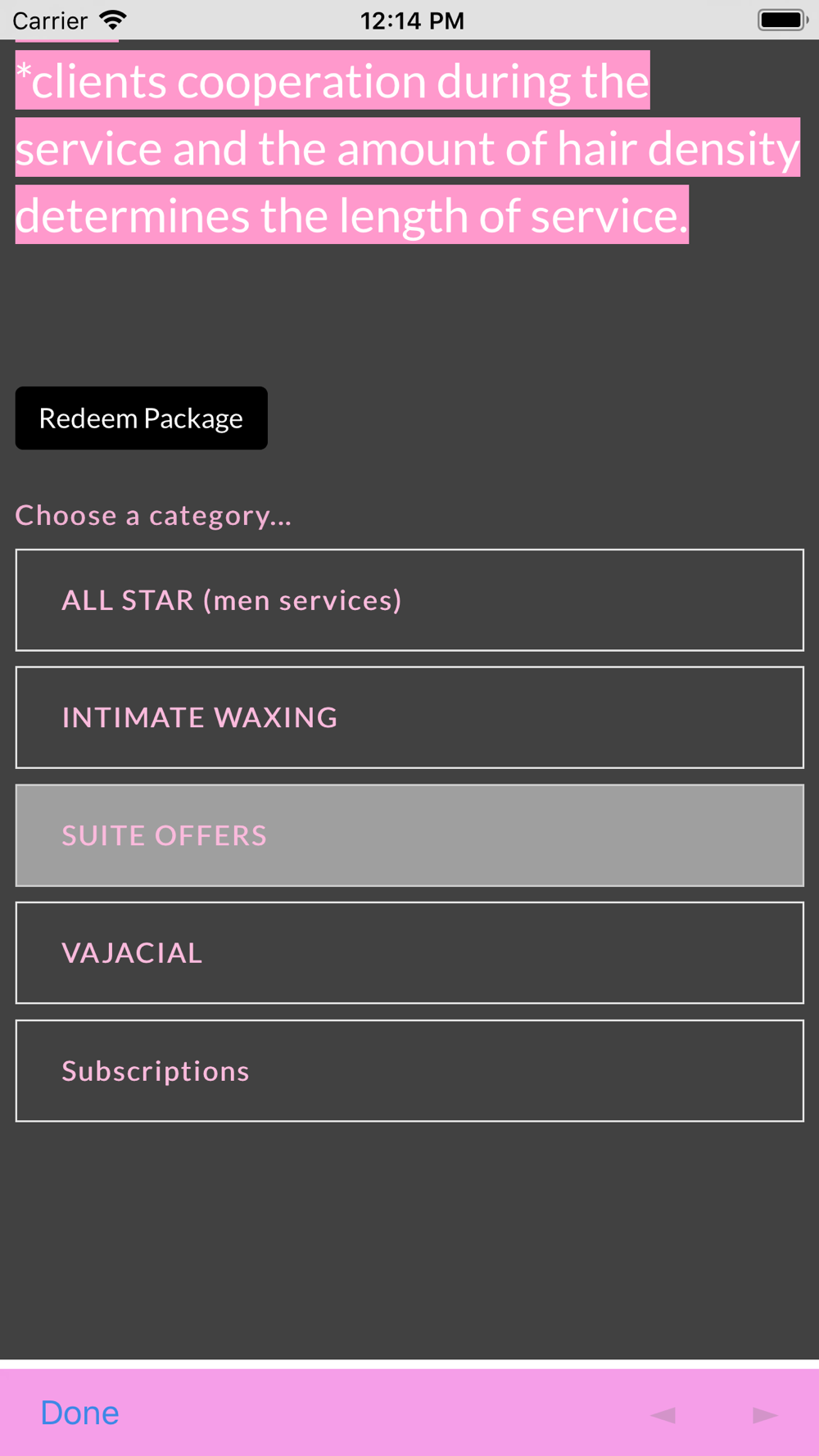819x1456 pixels.
Task: Go to previous field with left arrow
Action: [663, 1414]
